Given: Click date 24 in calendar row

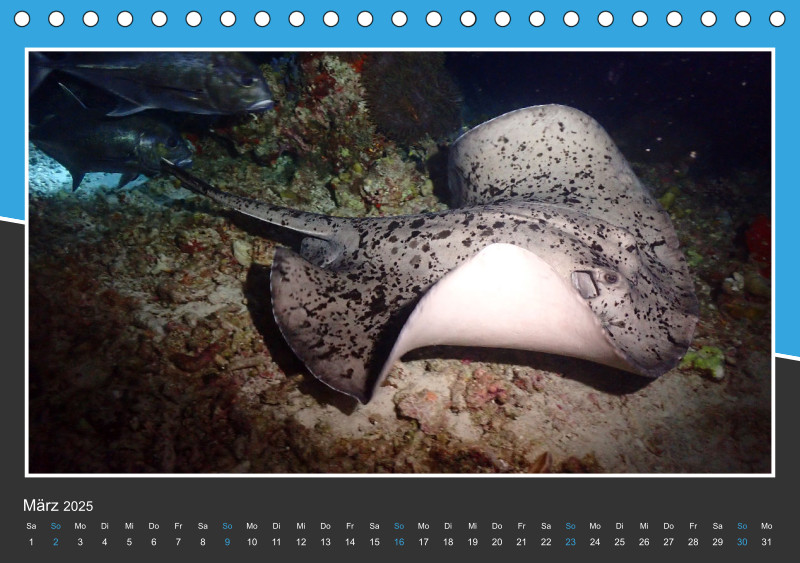Looking at the screenshot, I should tap(595, 542).
